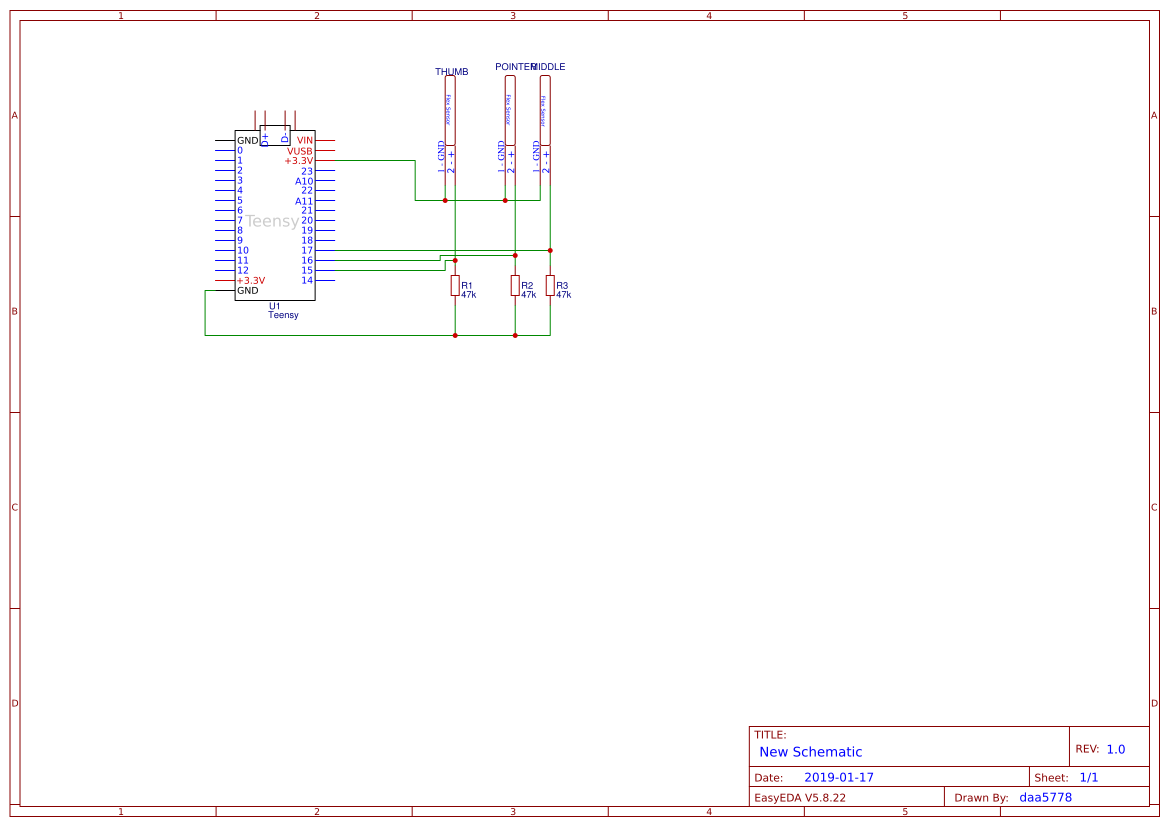Click the Date field showing 2019-01-17
The image size is (1171, 827).
(x=839, y=776)
